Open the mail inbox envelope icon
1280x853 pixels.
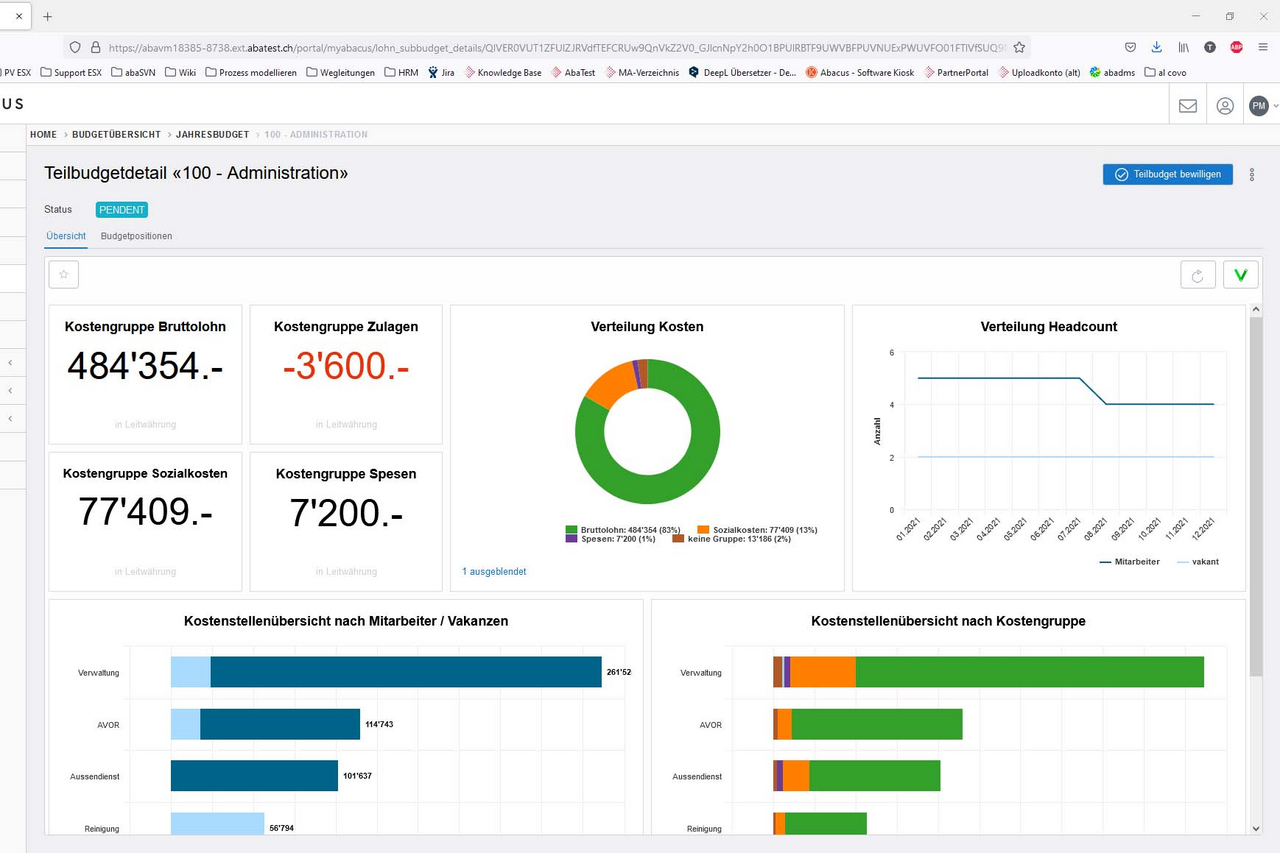click(1188, 106)
